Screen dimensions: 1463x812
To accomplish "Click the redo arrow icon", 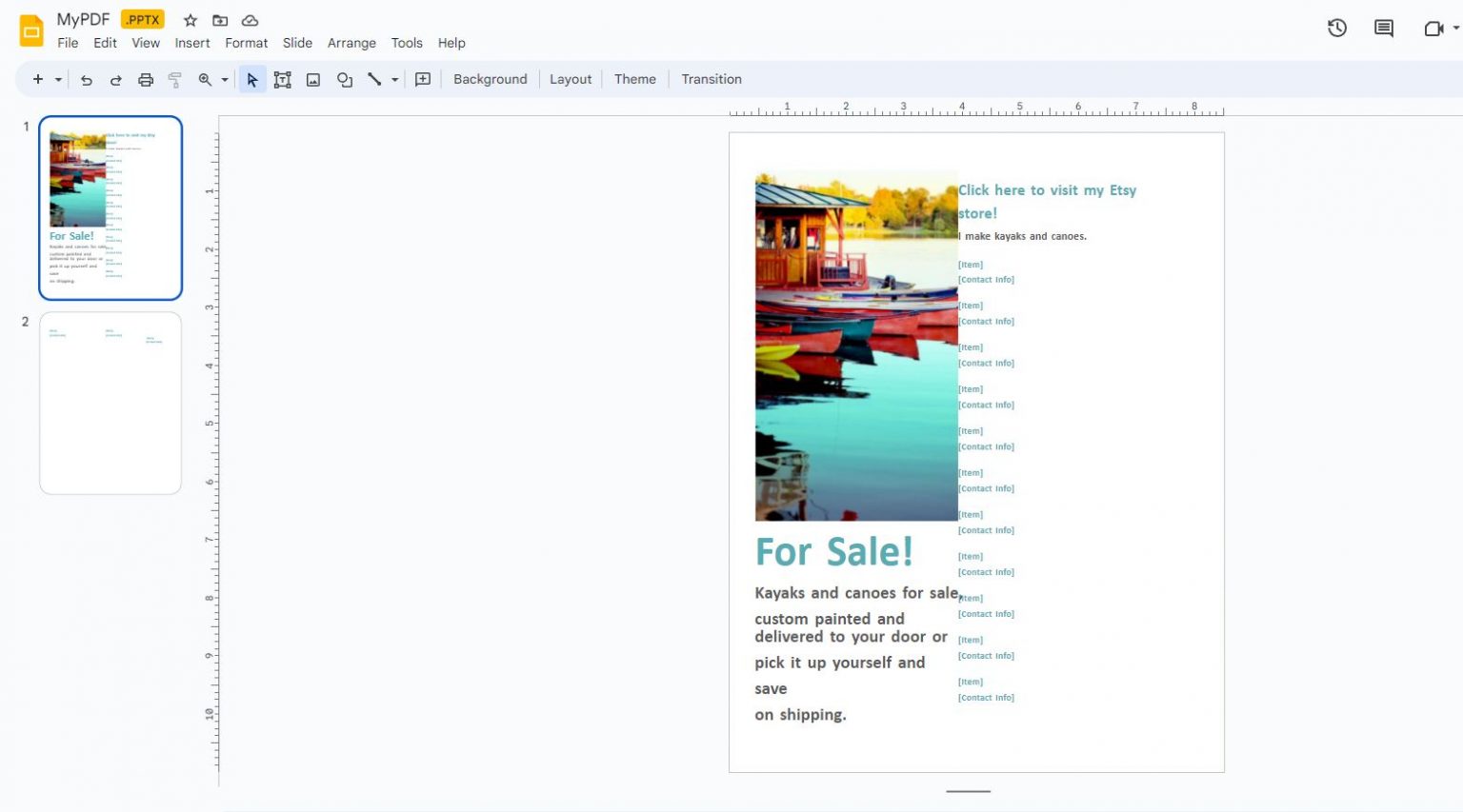I will click(x=116, y=80).
